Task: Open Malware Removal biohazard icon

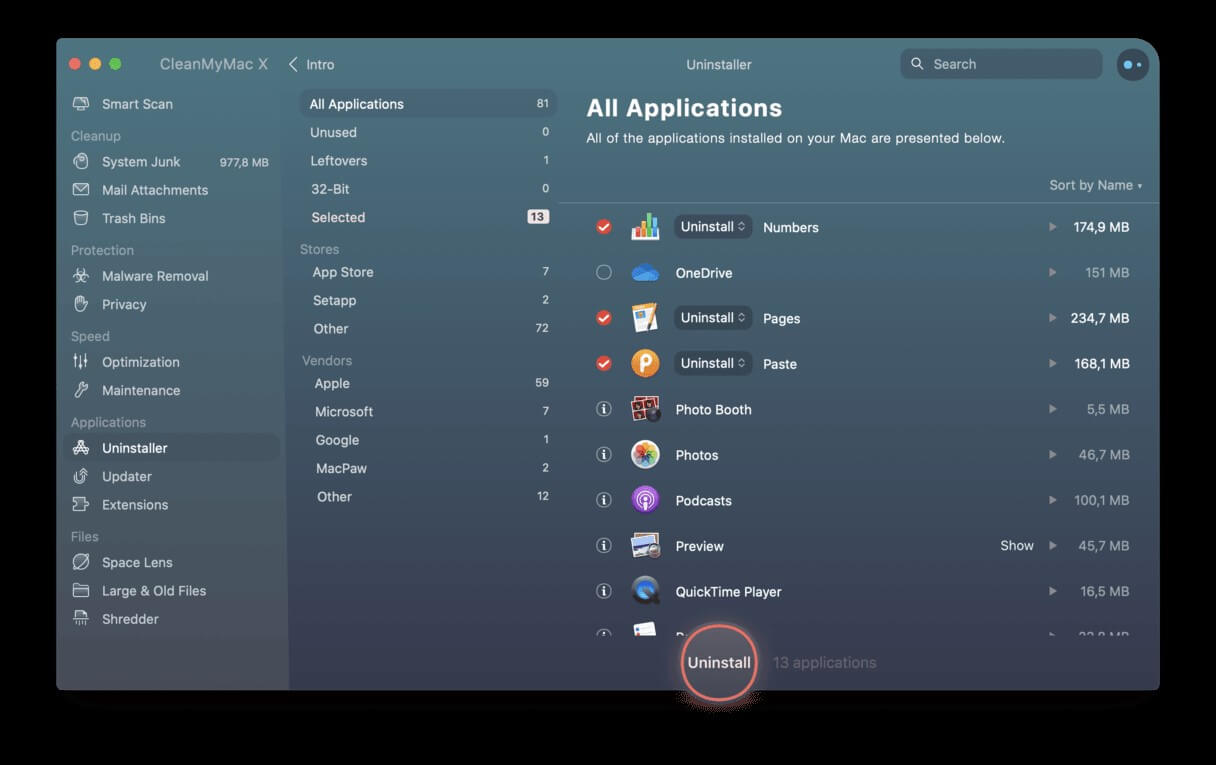Action: point(81,276)
